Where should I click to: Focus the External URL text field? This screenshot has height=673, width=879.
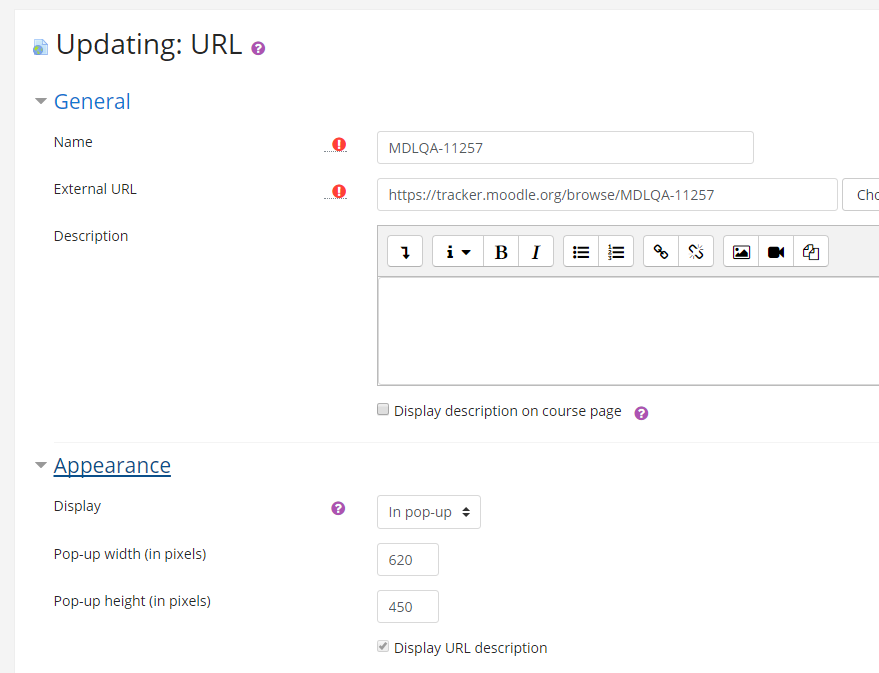pyautogui.click(x=607, y=195)
